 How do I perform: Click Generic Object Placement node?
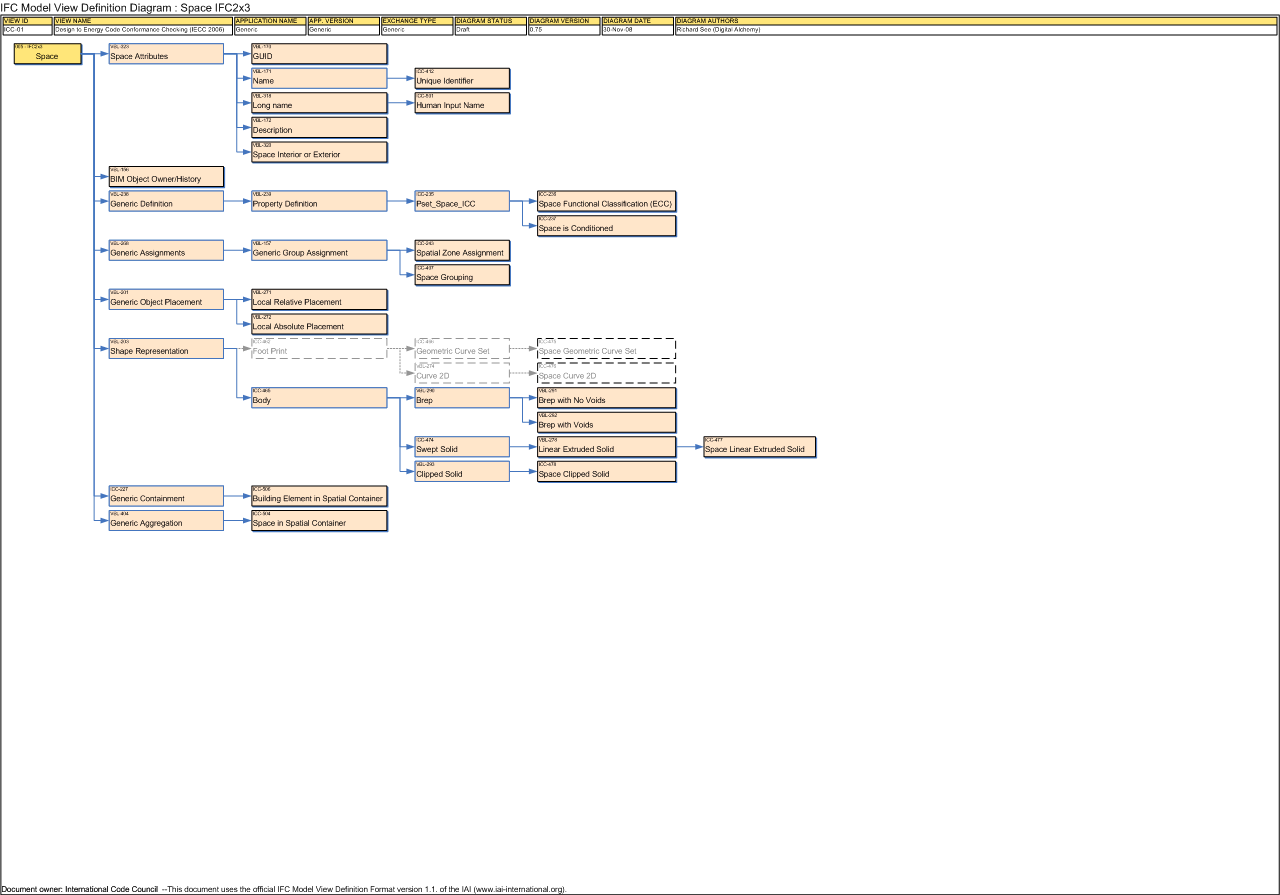[166, 299]
